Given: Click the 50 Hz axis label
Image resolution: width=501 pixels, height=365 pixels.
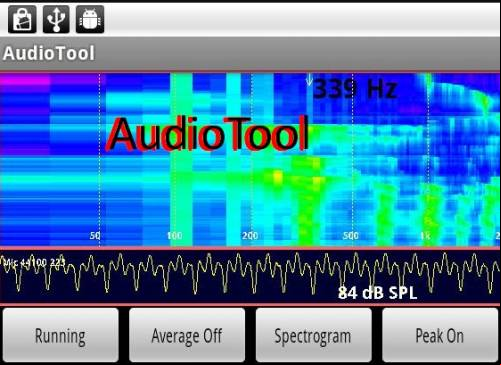Looking at the screenshot, I should (95, 236).
